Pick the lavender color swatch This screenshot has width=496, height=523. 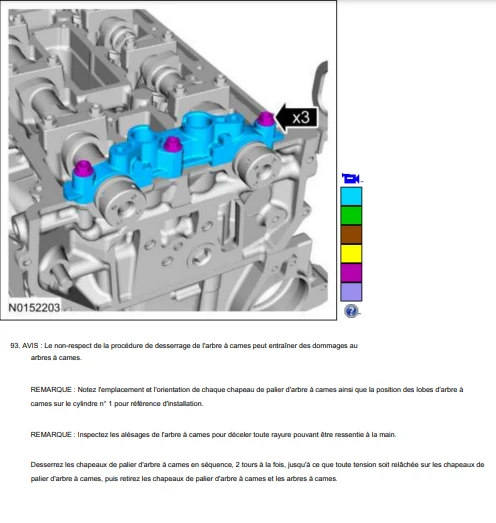tap(351, 292)
